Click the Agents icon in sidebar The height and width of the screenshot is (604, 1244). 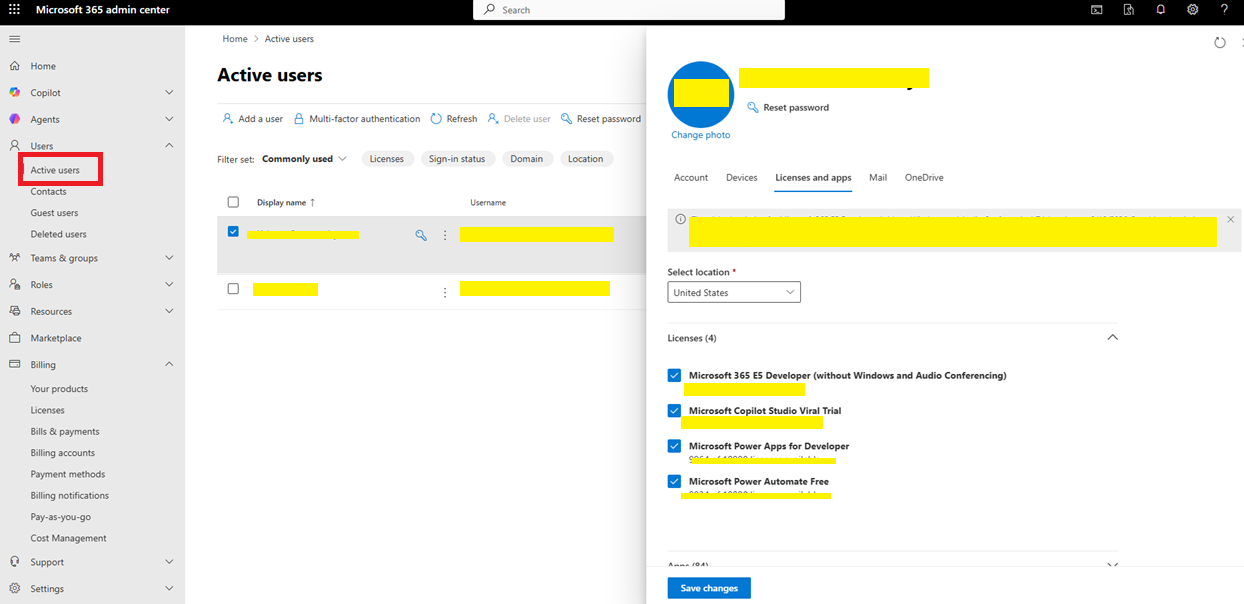tap(14, 119)
